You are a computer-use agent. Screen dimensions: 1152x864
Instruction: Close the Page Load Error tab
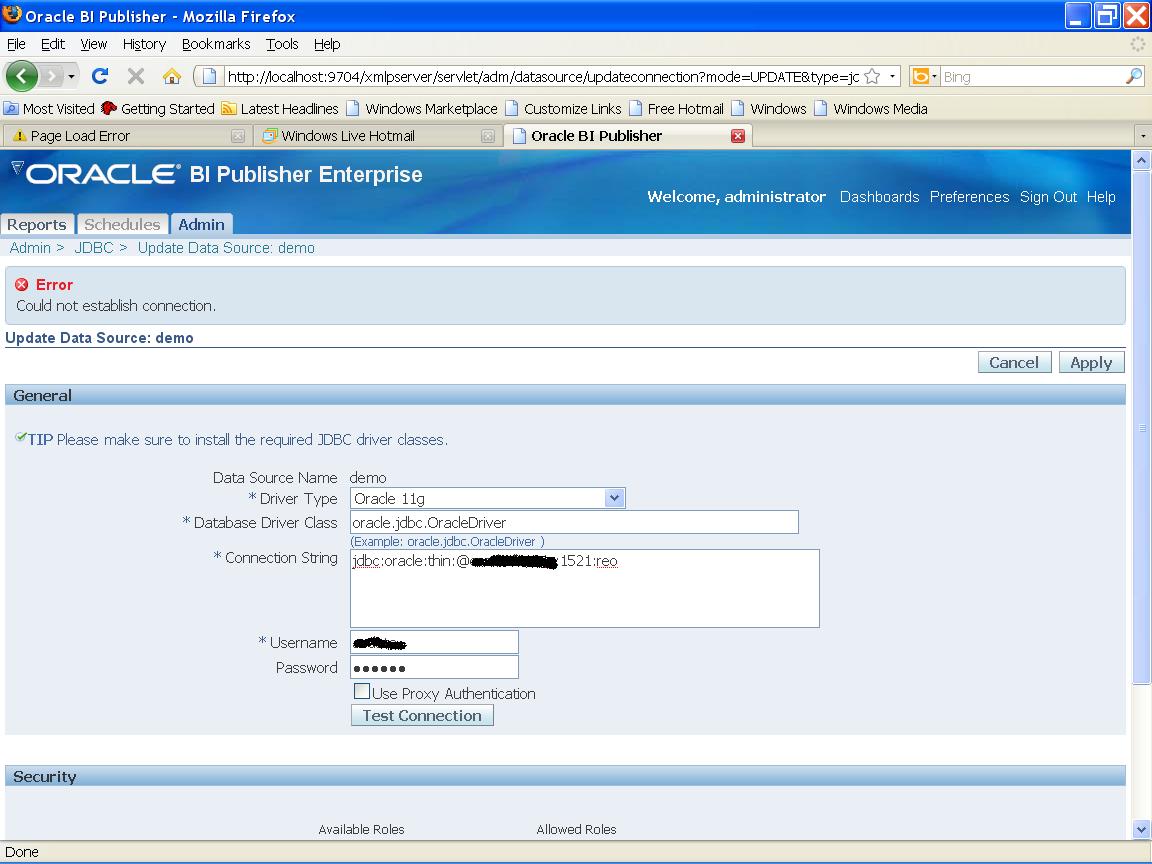(x=237, y=136)
